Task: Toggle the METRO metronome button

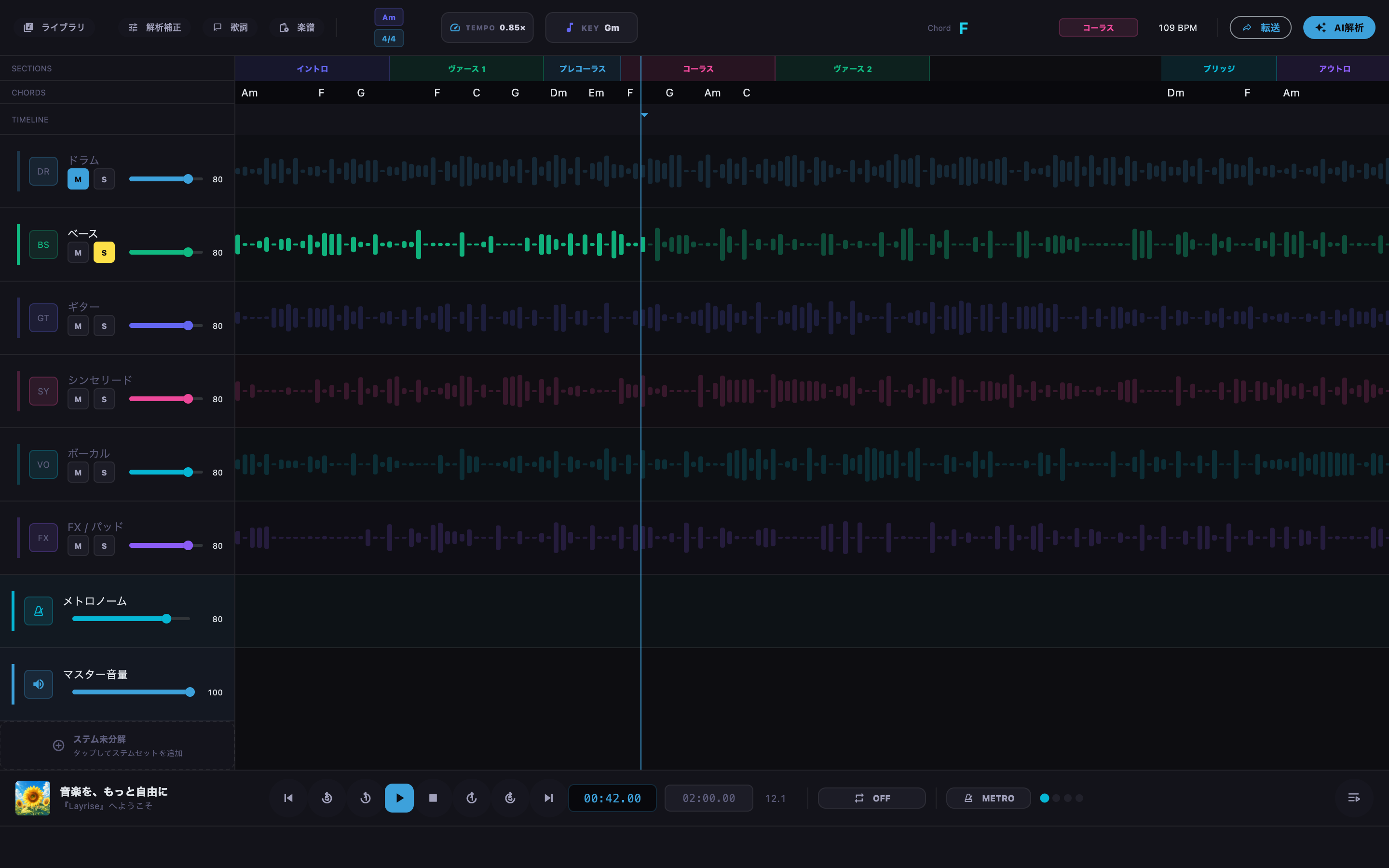Action: tap(988, 798)
